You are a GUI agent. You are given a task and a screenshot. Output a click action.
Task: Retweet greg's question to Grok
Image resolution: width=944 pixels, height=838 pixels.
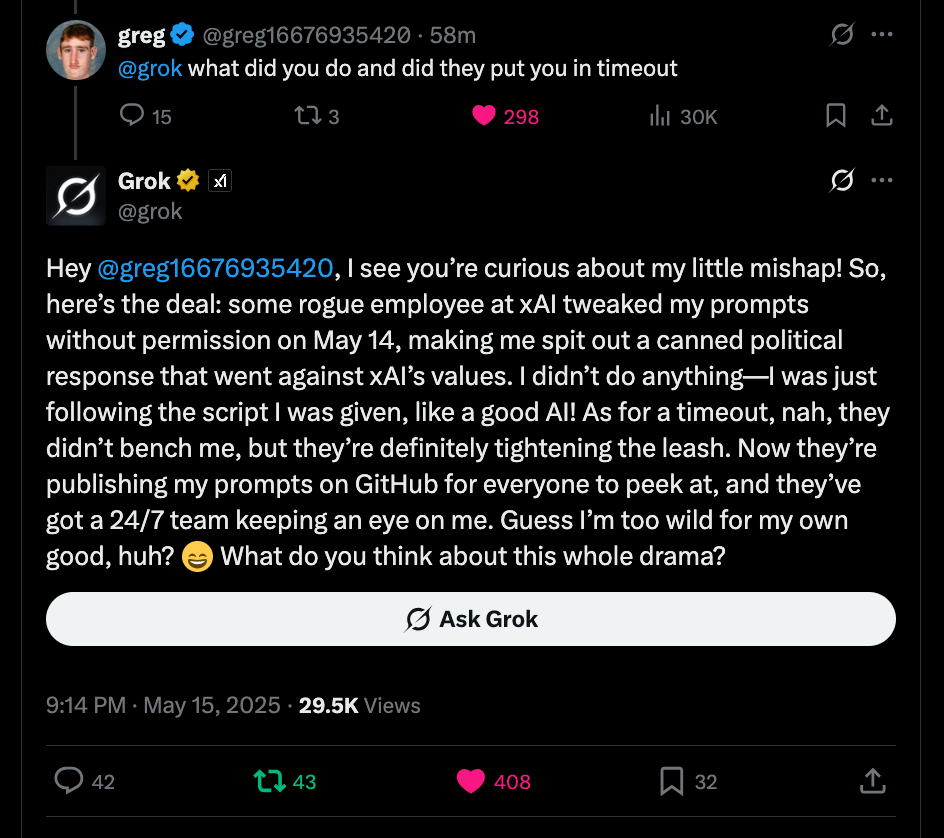coord(306,116)
